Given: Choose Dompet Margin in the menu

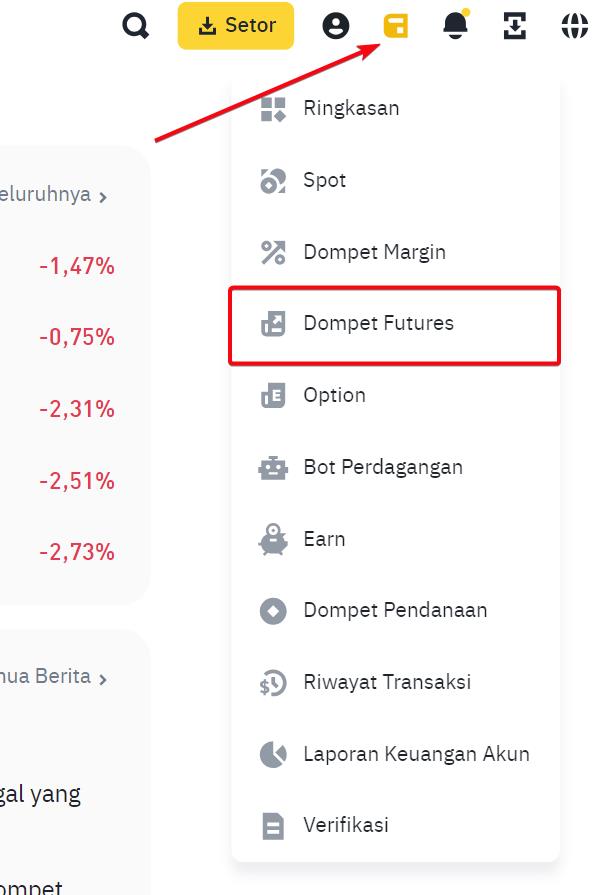Looking at the screenshot, I should click(374, 252).
